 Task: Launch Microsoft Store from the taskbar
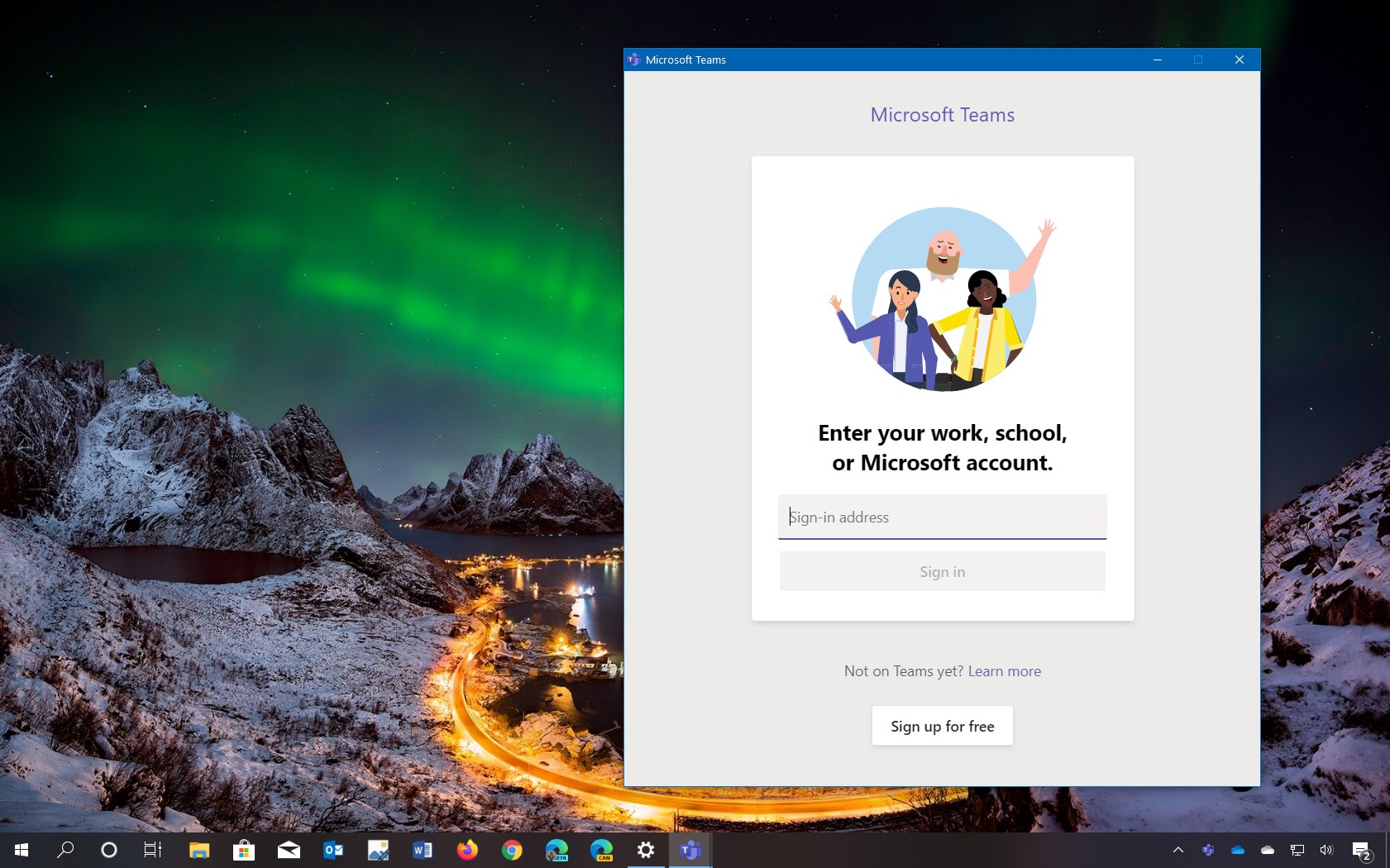(x=244, y=850)
